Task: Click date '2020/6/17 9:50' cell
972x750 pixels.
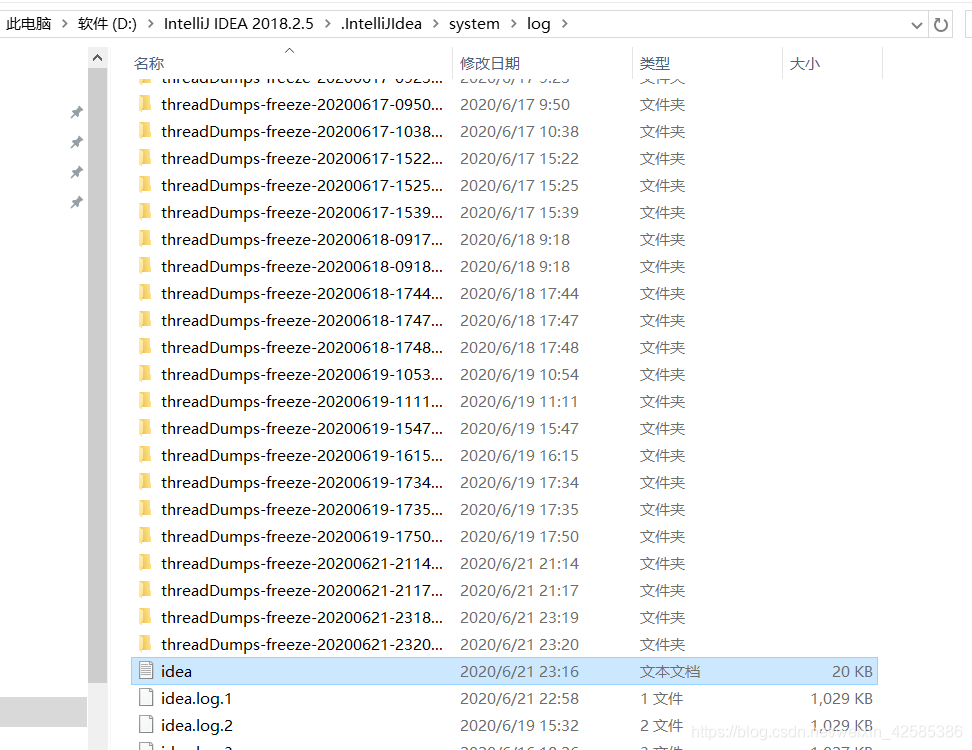Action: click(x=515, y=104)
